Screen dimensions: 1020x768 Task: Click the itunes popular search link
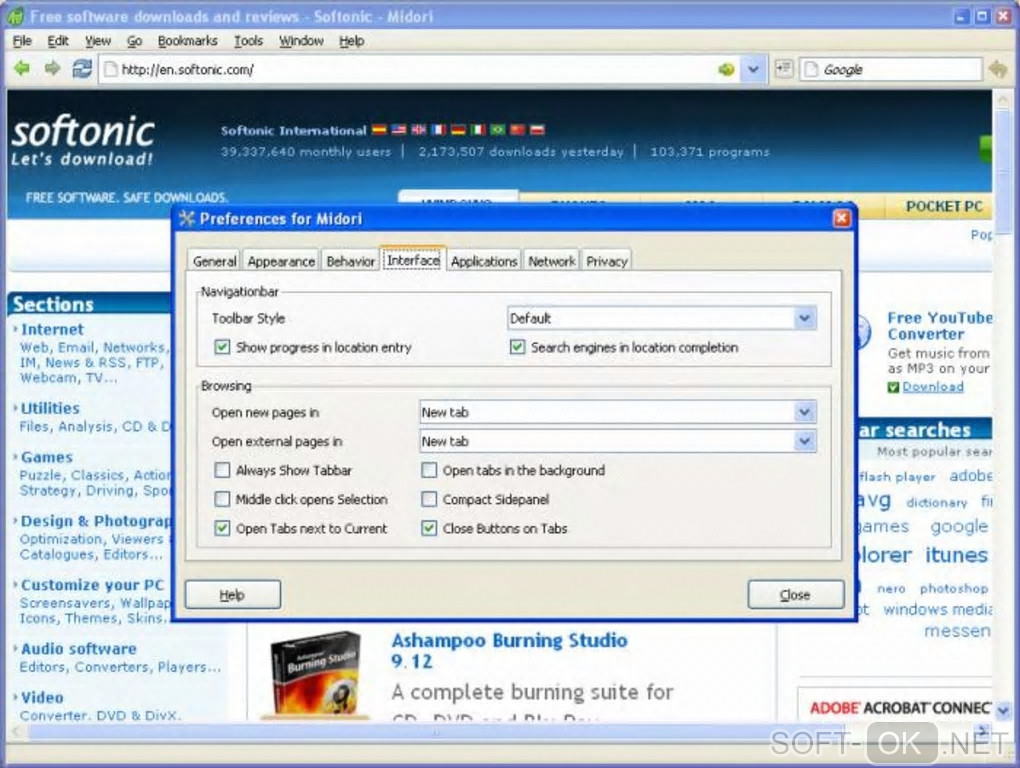pyautogui.click(x=956, y=555)
